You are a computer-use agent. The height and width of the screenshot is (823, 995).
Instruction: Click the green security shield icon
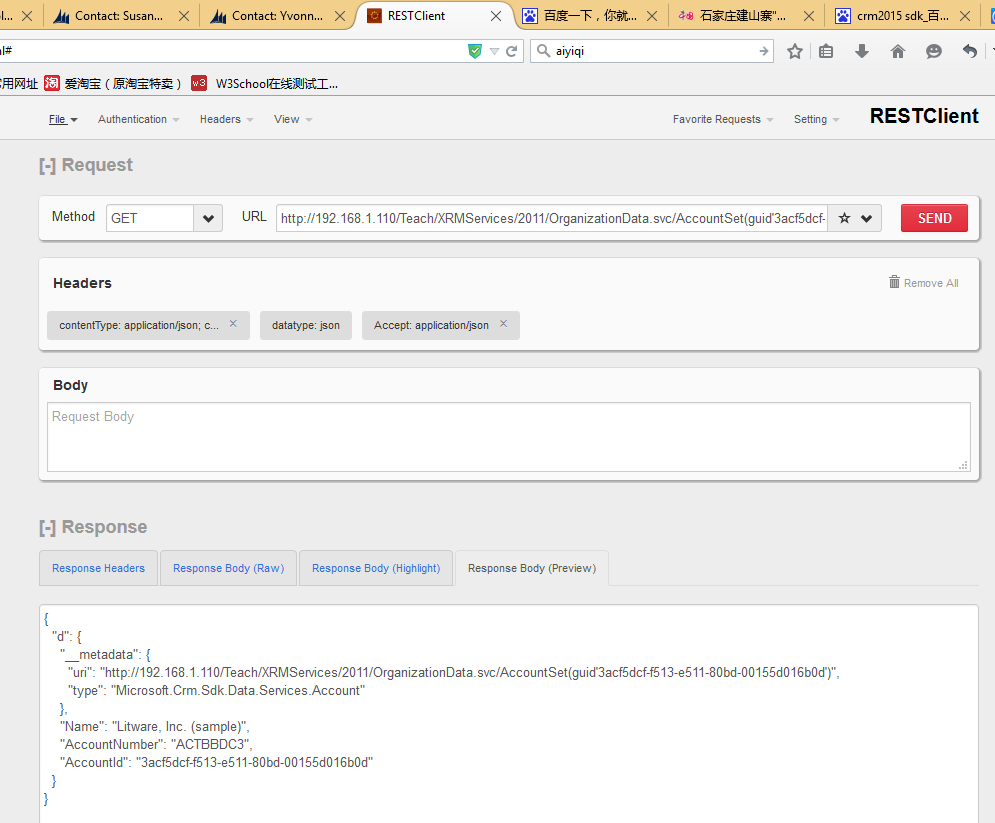475,51
